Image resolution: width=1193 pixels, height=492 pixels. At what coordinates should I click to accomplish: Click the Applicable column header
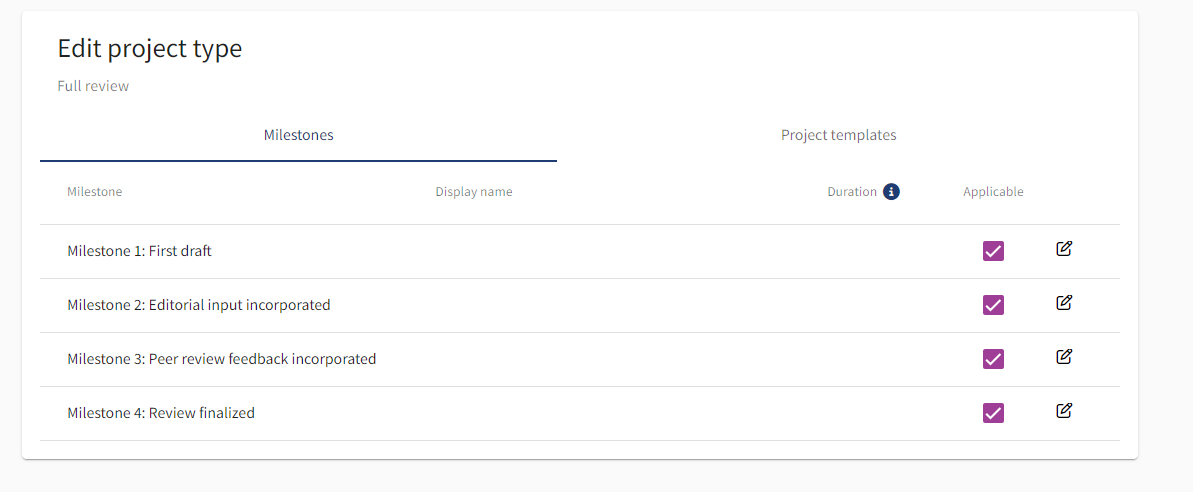tap(993, 192)
